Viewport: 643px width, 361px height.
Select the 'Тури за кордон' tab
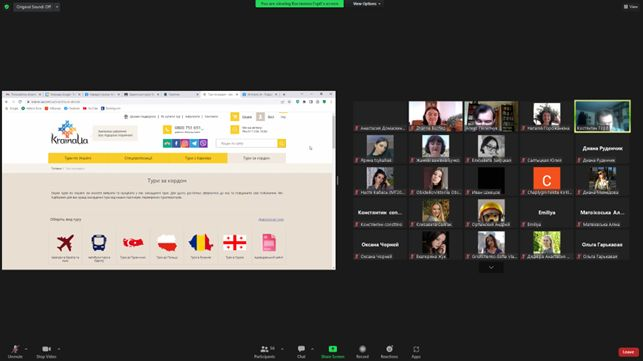click(x=257, y=158)
